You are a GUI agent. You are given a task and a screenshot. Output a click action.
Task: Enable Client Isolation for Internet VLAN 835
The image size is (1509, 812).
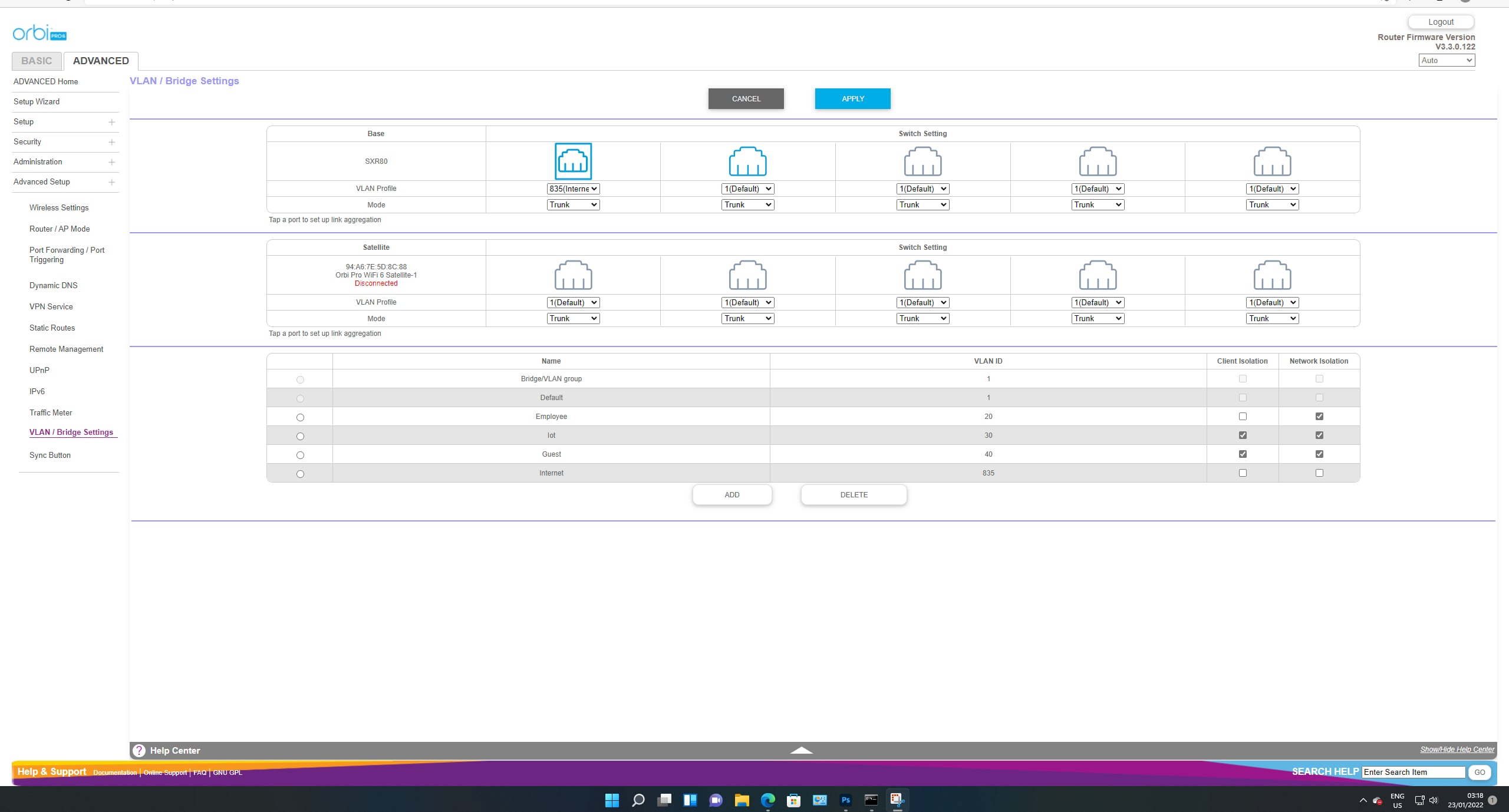(1243, 473)
